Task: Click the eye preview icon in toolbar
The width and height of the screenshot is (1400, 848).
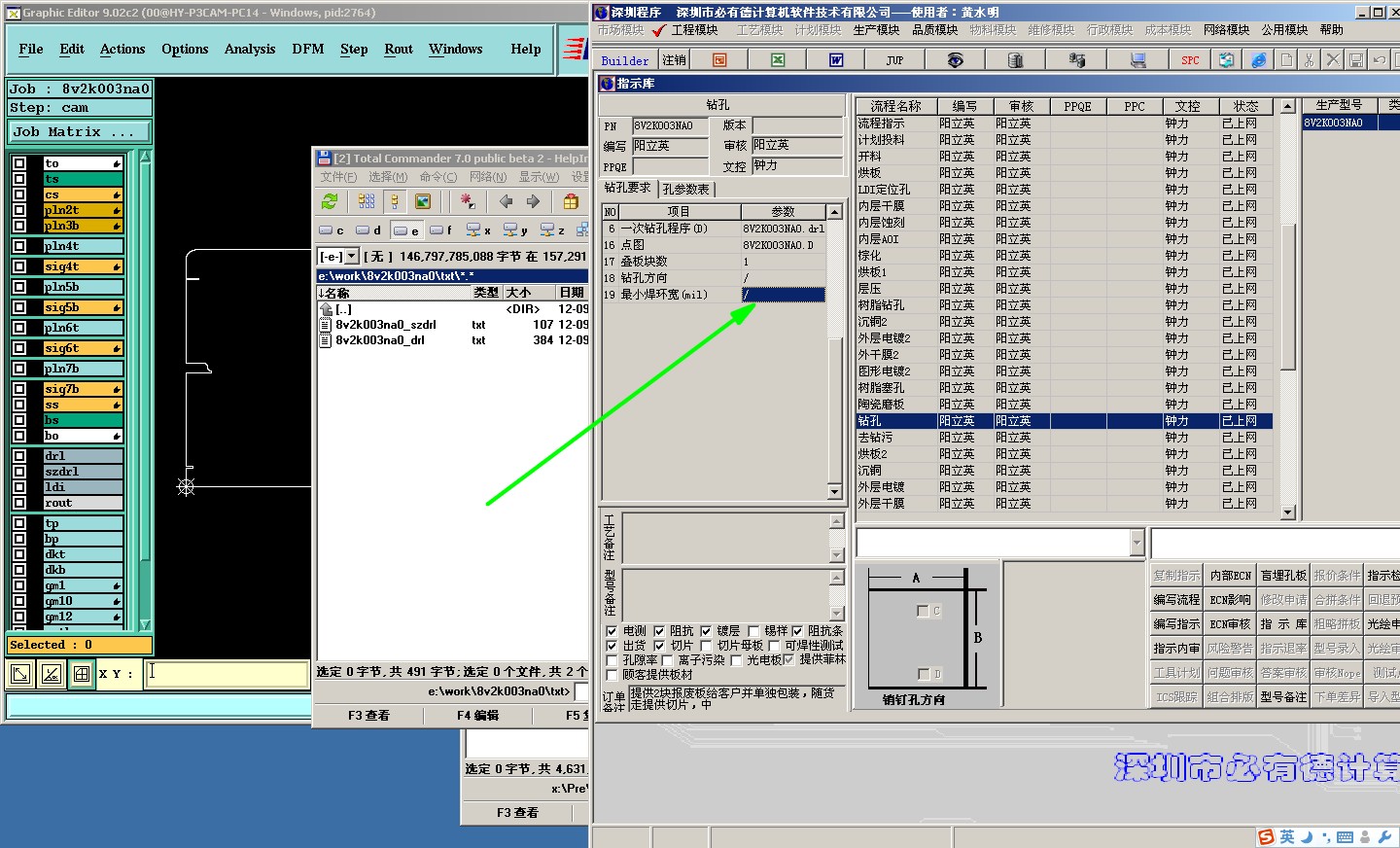Action: 956,60
